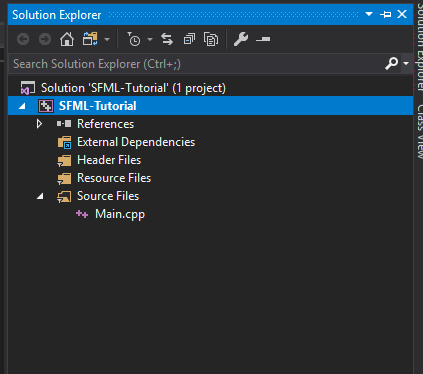Select External Dependencies folder

pos(136,142)
